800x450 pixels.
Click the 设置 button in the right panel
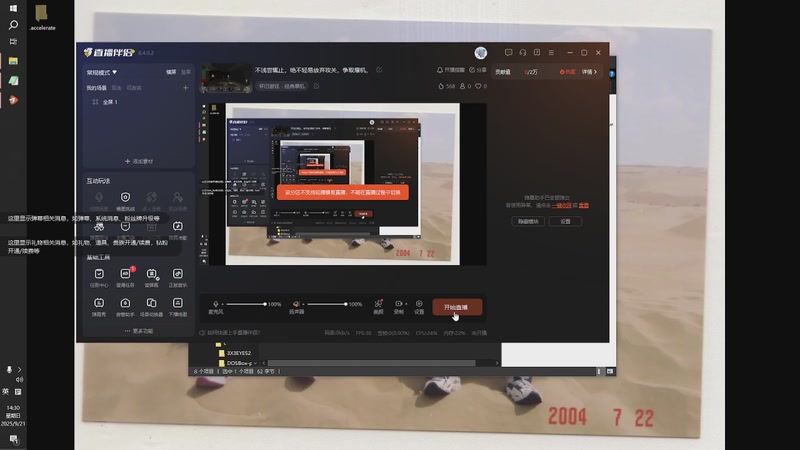(565, 221)
